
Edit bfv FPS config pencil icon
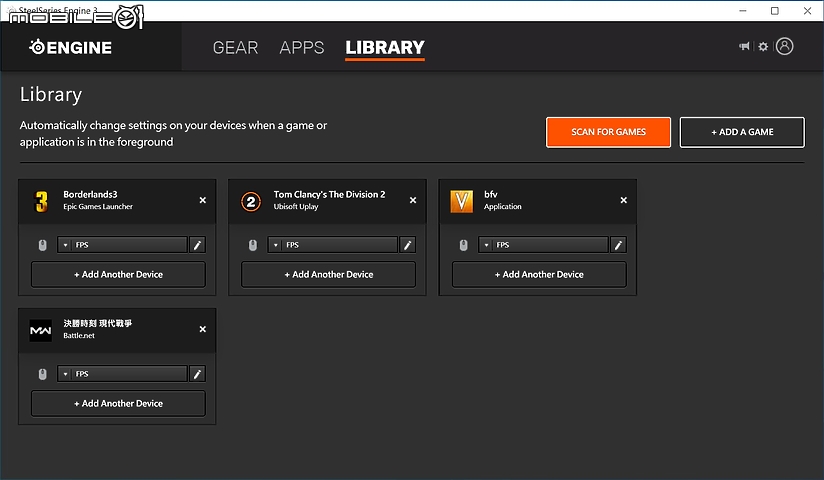619,245
